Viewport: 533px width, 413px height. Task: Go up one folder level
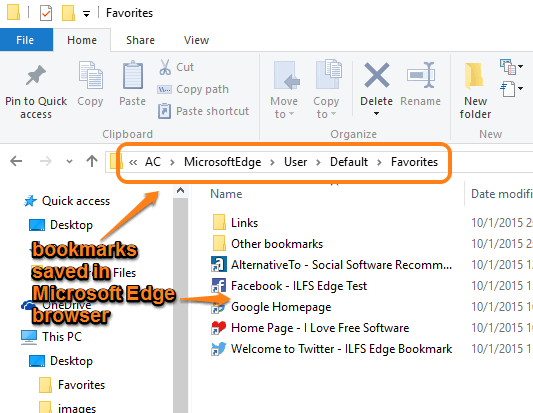coord(92,161)
